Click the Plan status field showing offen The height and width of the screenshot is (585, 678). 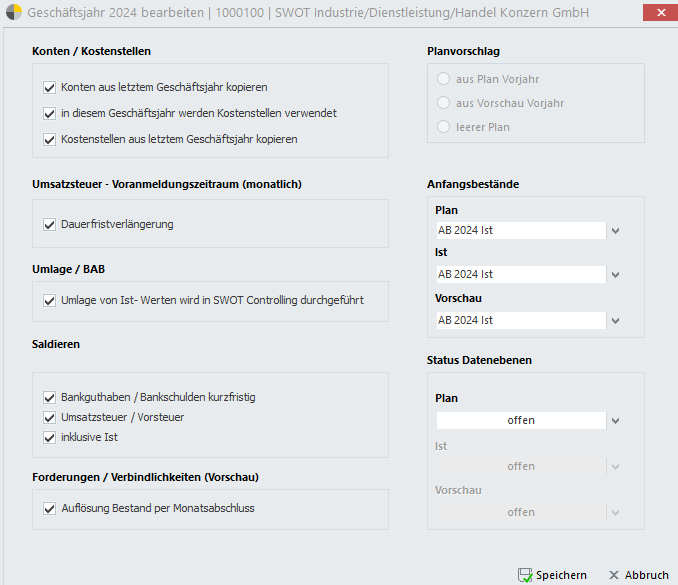[521, 421]
